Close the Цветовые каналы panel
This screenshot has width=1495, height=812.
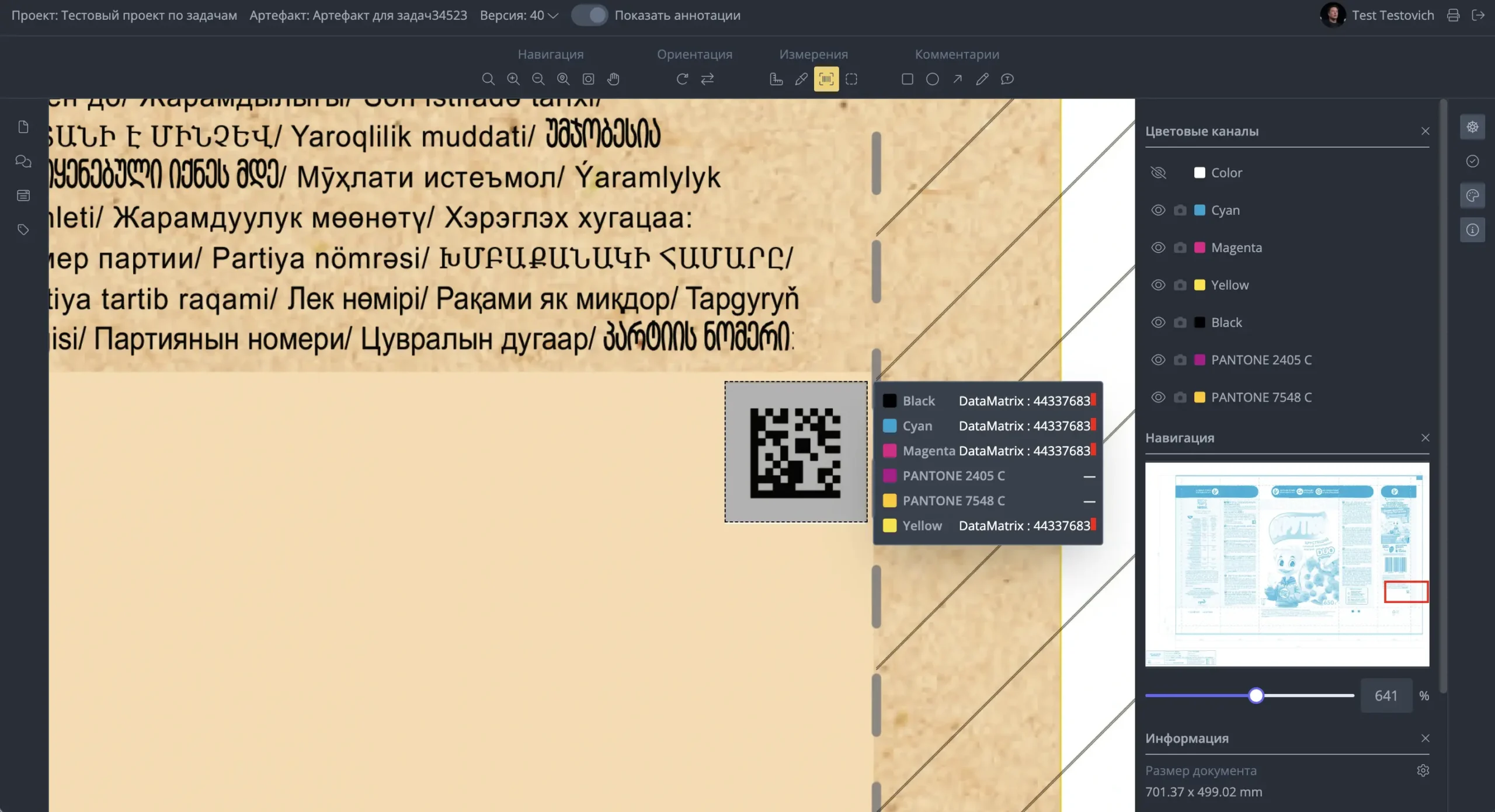tap(1426, 131)
